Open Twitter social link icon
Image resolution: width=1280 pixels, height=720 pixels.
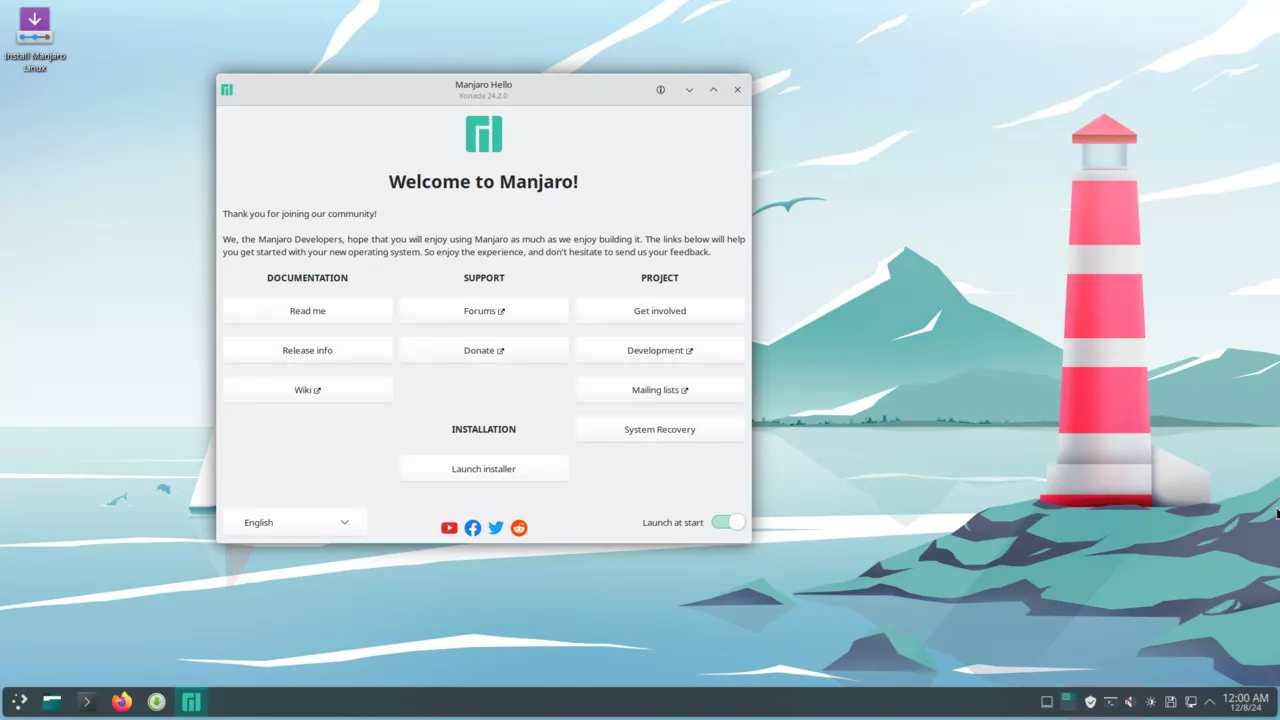pyautogui.click(x=496, y=528)
